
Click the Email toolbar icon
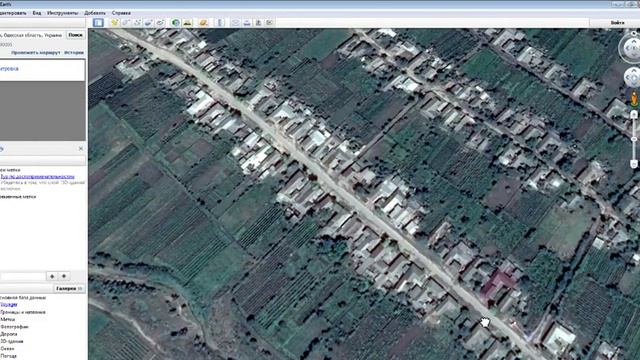click(236, 23)
